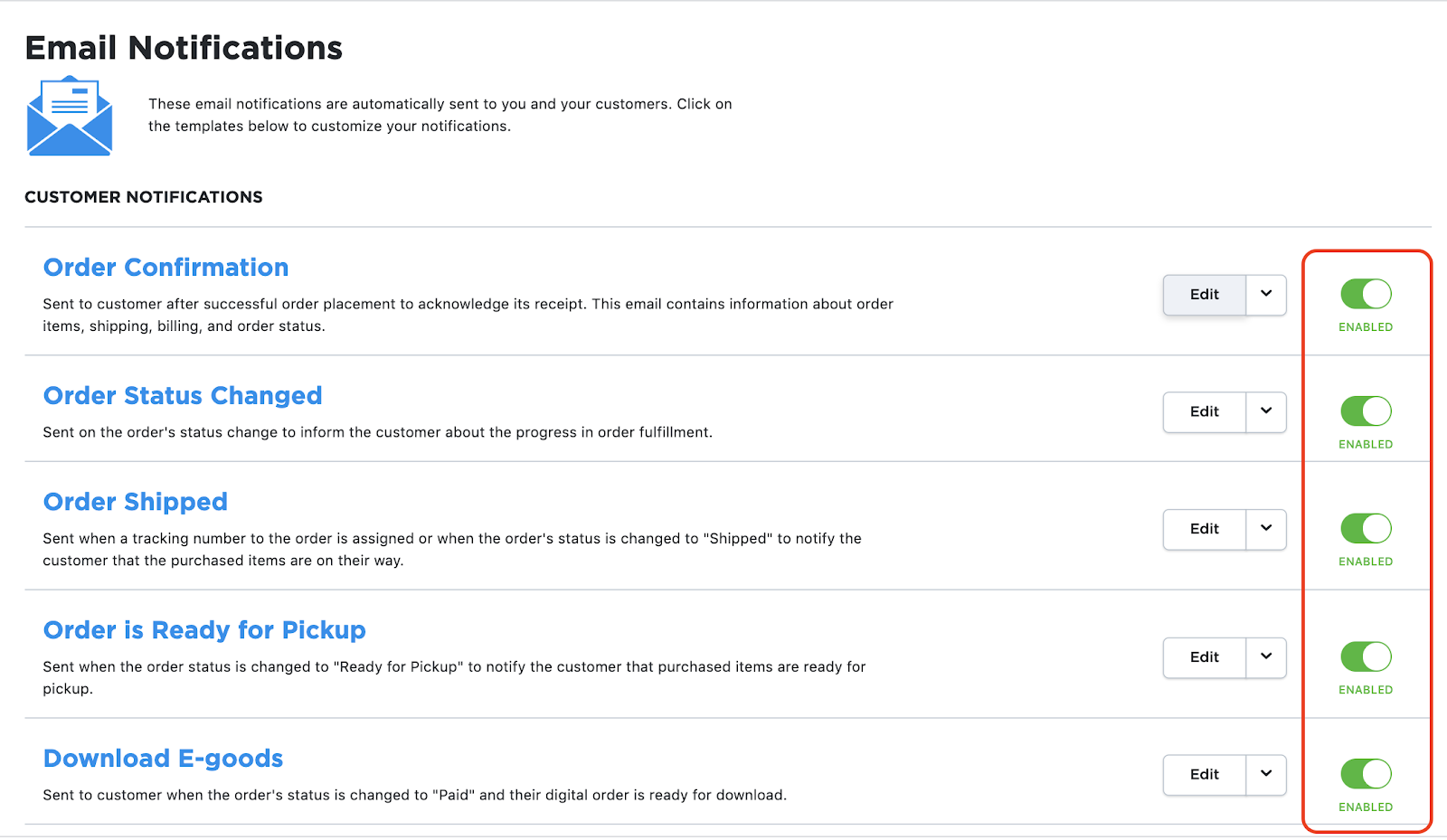Open the Order Status Changed link
The image size is (1447, 840).
pyautogui.click(x=183, y=396)
